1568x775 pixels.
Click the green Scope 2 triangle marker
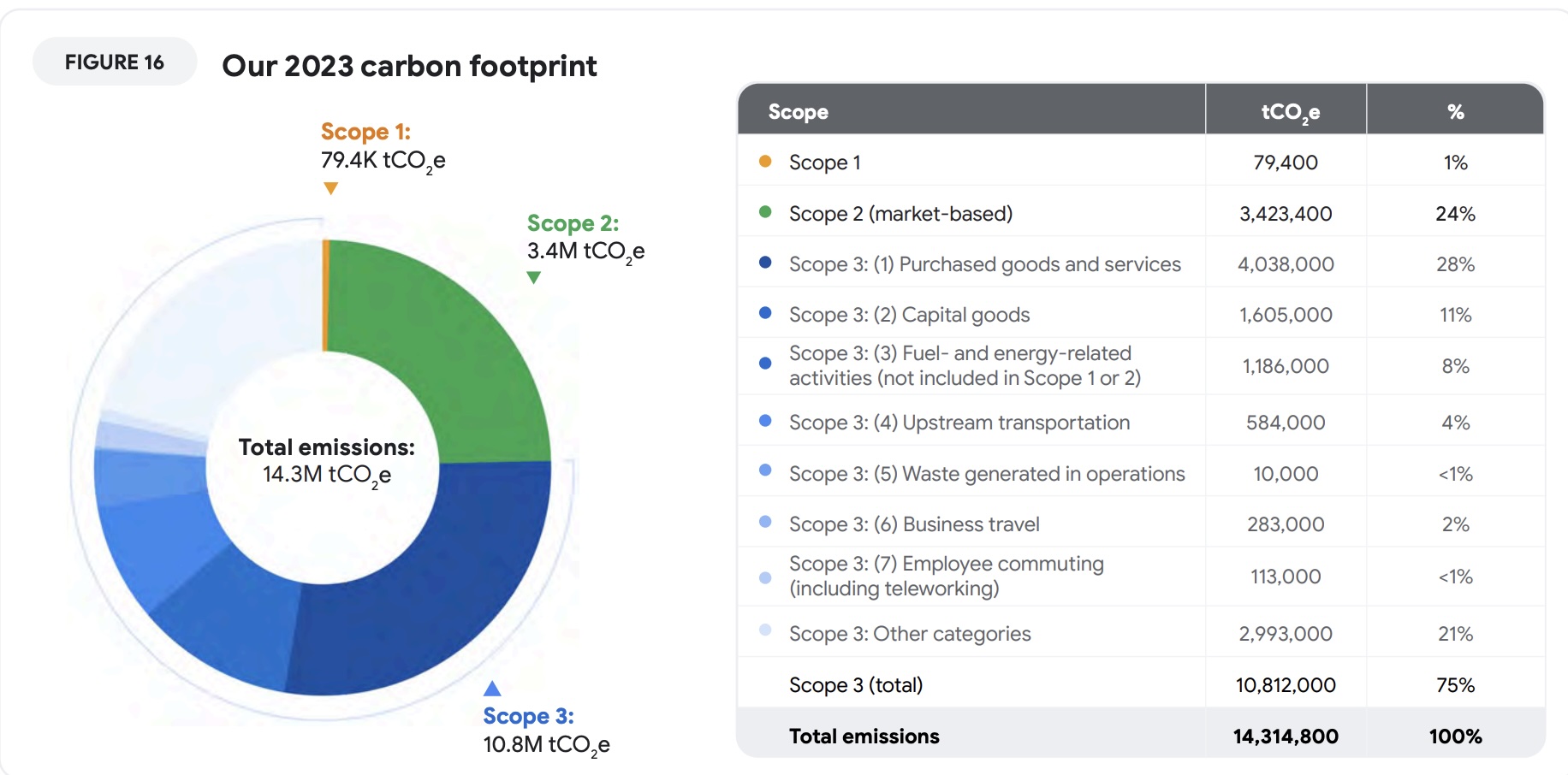pos(533,277)
